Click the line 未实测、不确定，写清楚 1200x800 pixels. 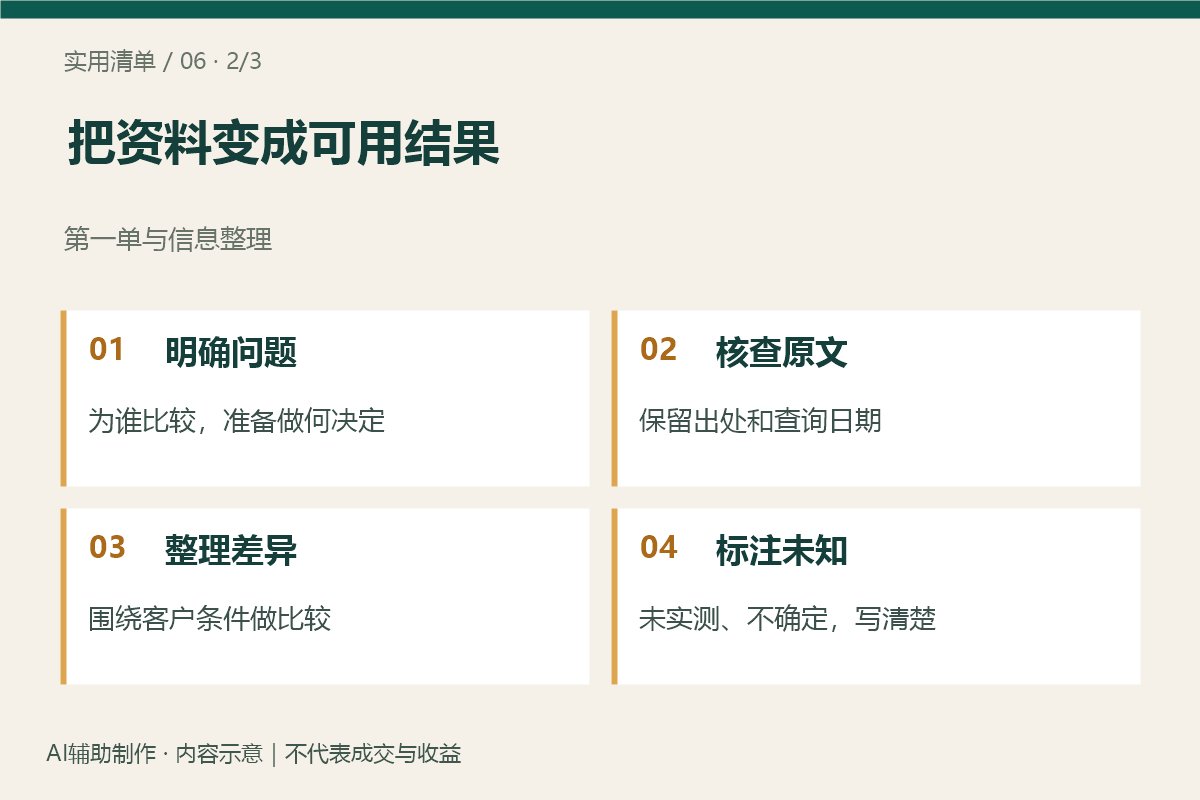[788, 618]
